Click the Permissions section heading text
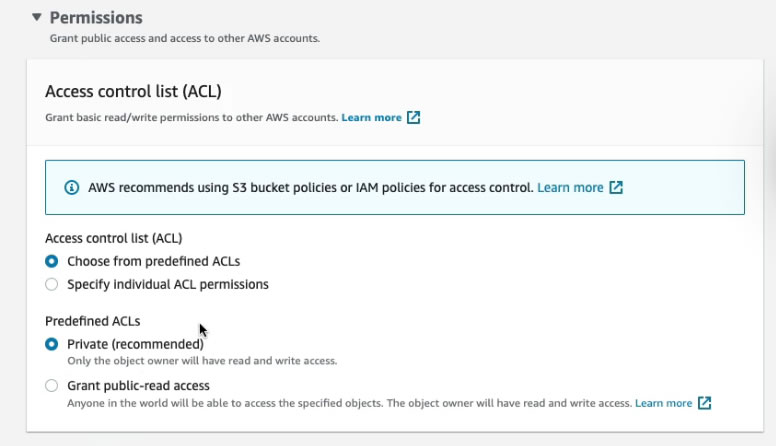776x446 pixels. 96,18
